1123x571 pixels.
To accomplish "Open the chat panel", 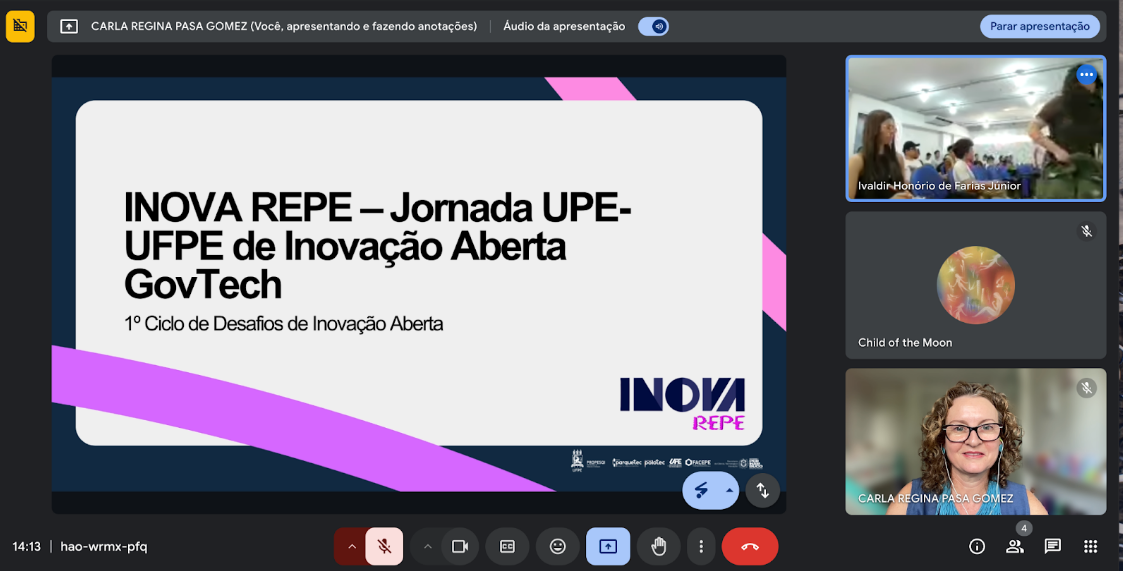I will point(1053,546).
